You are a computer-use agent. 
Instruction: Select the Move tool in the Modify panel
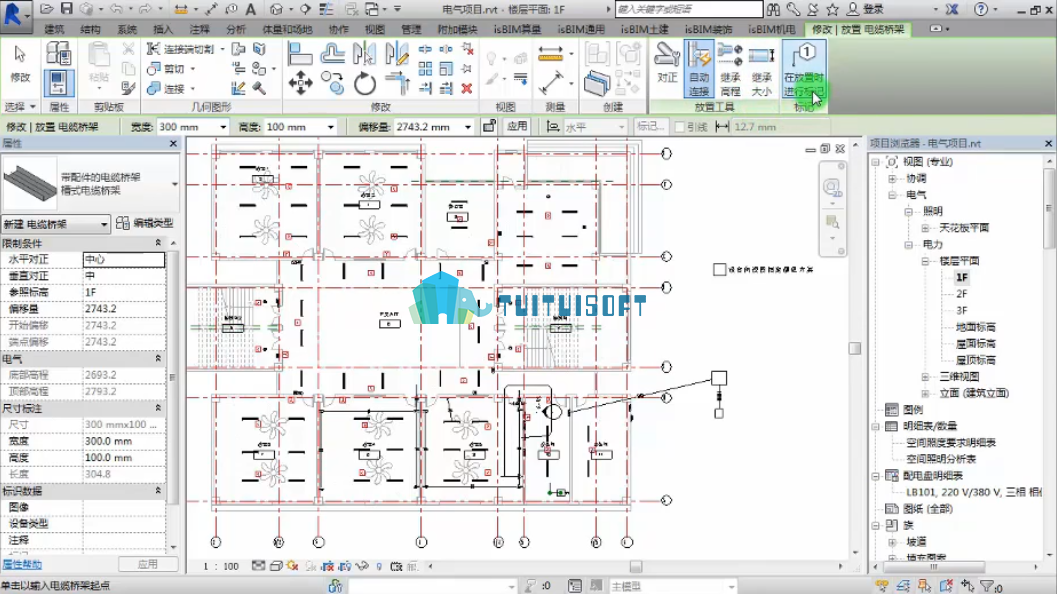[x=300, y=84]
